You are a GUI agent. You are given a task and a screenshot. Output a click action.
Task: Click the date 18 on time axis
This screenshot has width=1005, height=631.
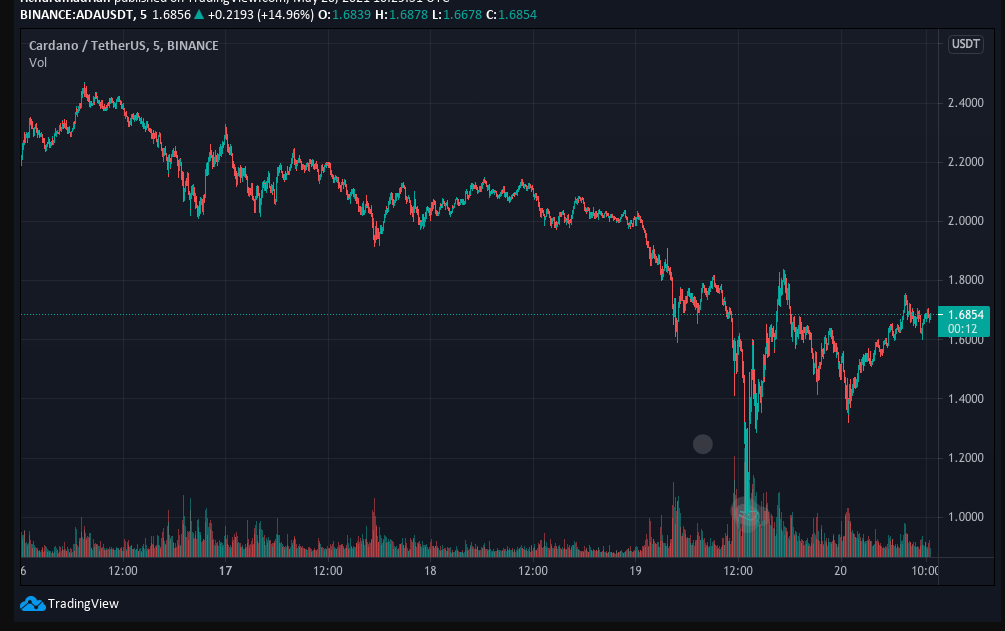(x=430, y=571)
